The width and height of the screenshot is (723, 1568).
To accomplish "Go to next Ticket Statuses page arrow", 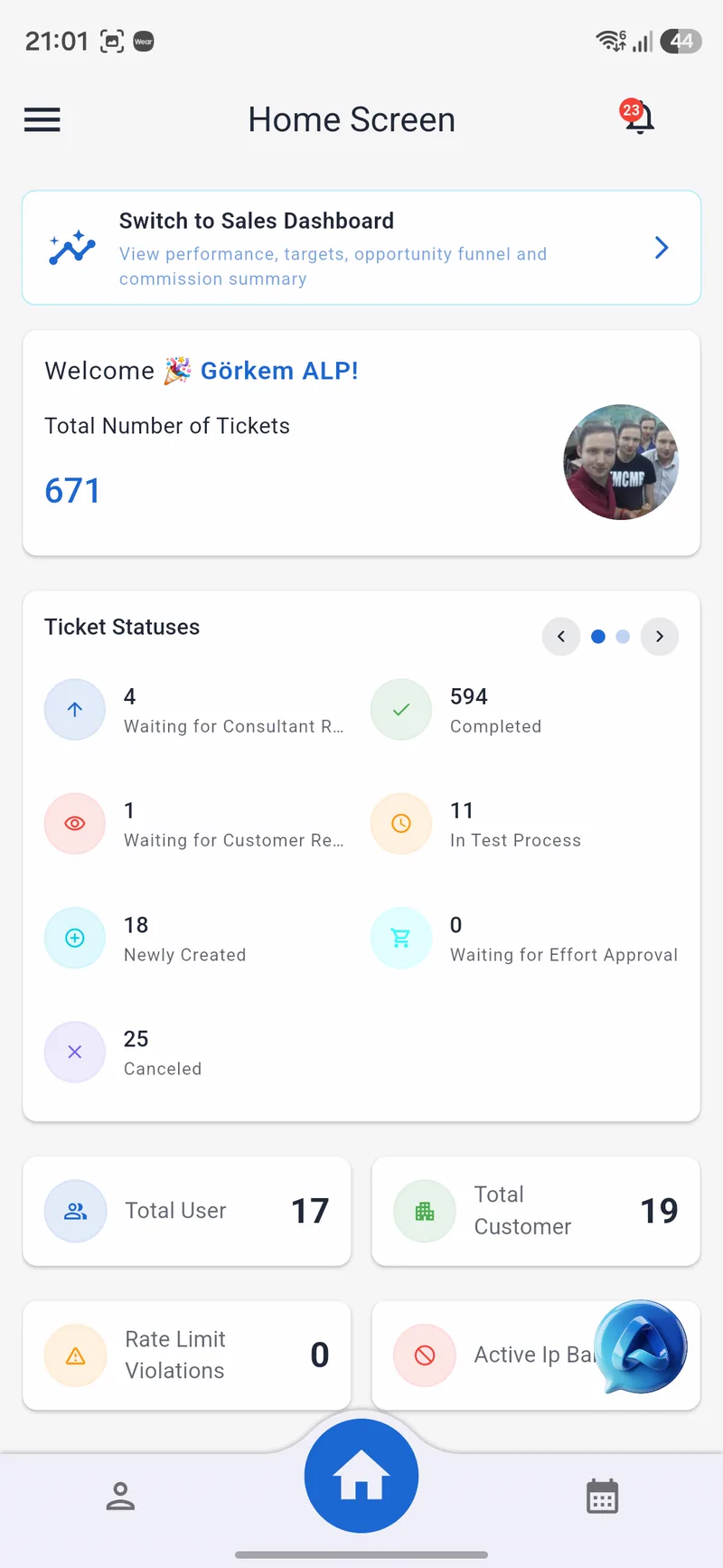I will click(x=660, y=637).
